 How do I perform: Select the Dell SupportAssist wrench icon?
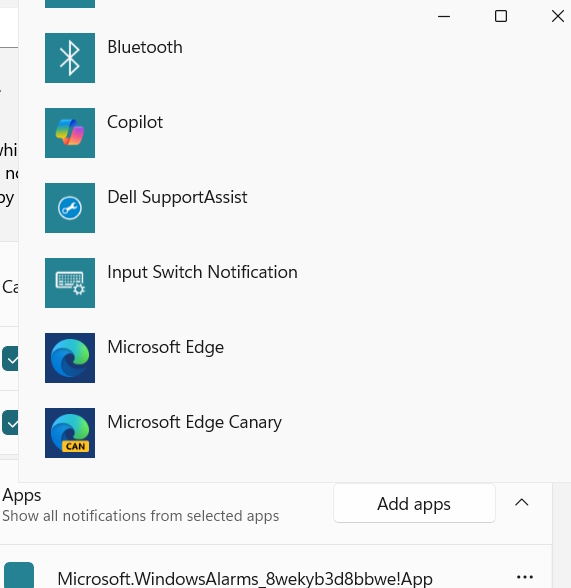(70, 208)
